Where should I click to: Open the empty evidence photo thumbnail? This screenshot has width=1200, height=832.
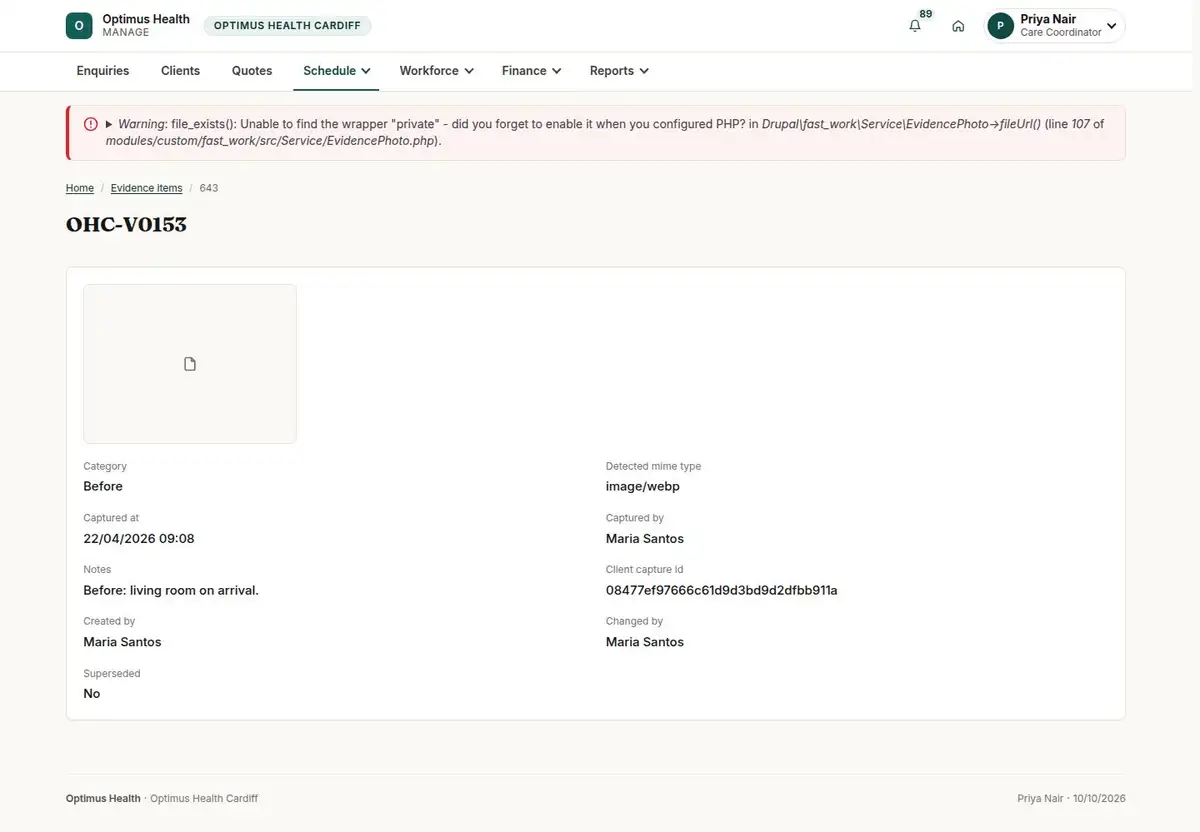pos(190,364)
